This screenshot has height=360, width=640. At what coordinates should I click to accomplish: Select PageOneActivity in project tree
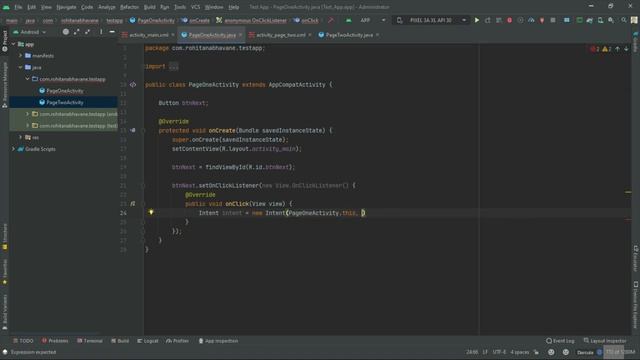pyautogui.click(x=64, y=91)
